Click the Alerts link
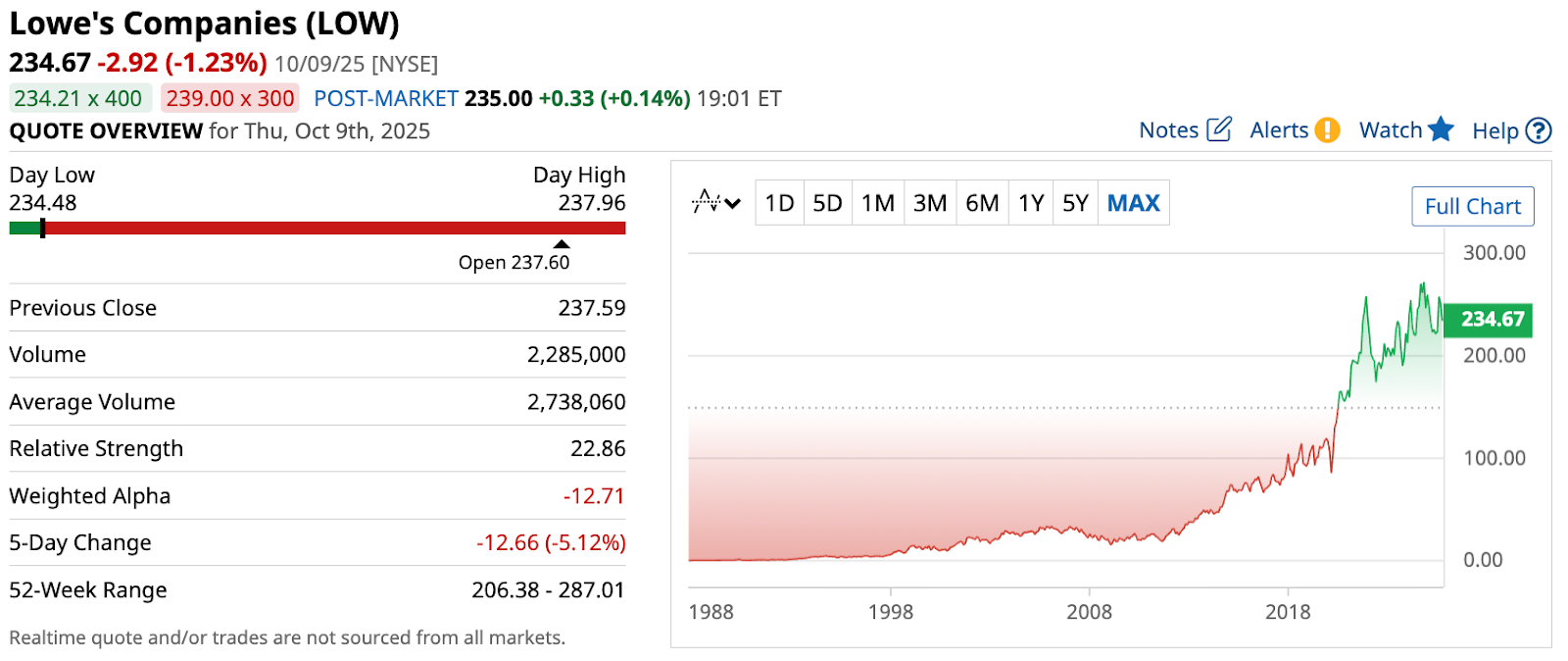This screenshot has width=1568, height=661. coord(1279,130)
